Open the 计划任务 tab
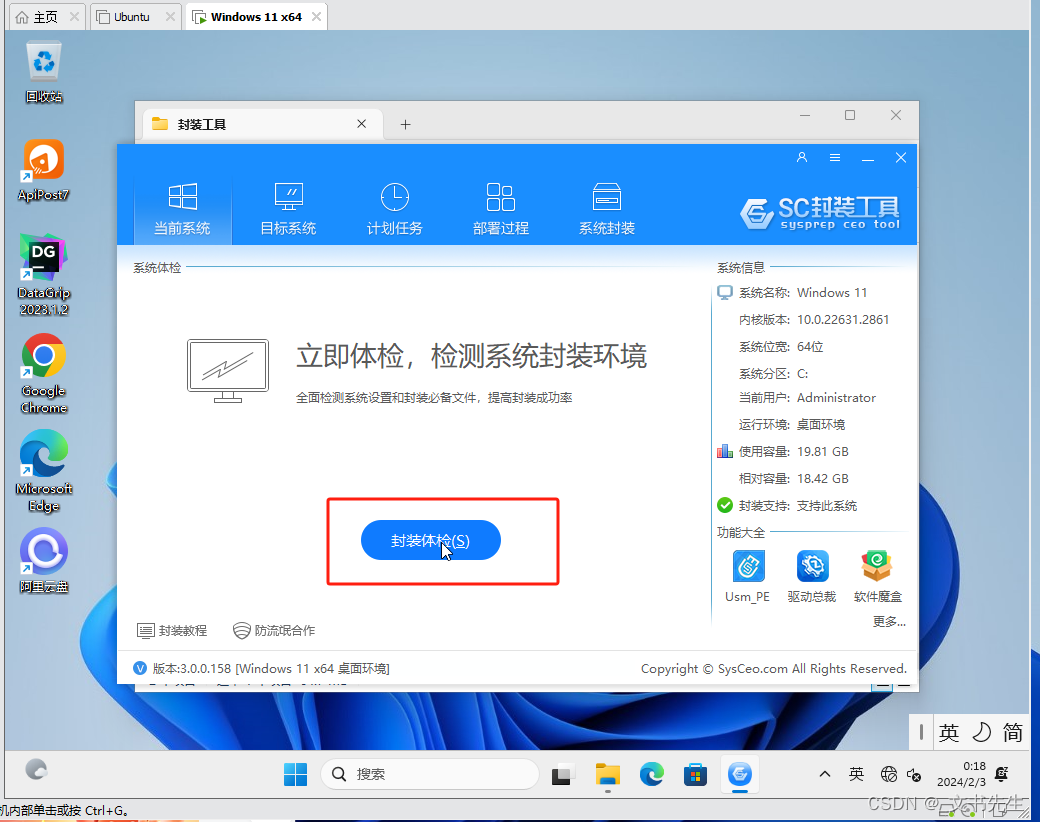 click(395, 209)
